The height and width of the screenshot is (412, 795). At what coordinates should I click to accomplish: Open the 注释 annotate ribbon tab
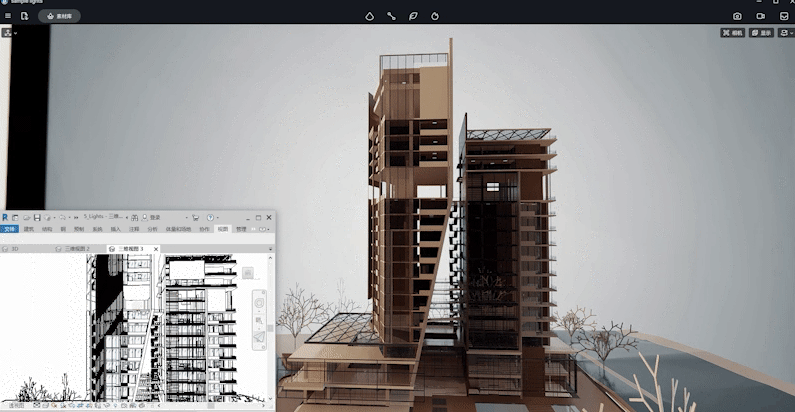[134, 229]
